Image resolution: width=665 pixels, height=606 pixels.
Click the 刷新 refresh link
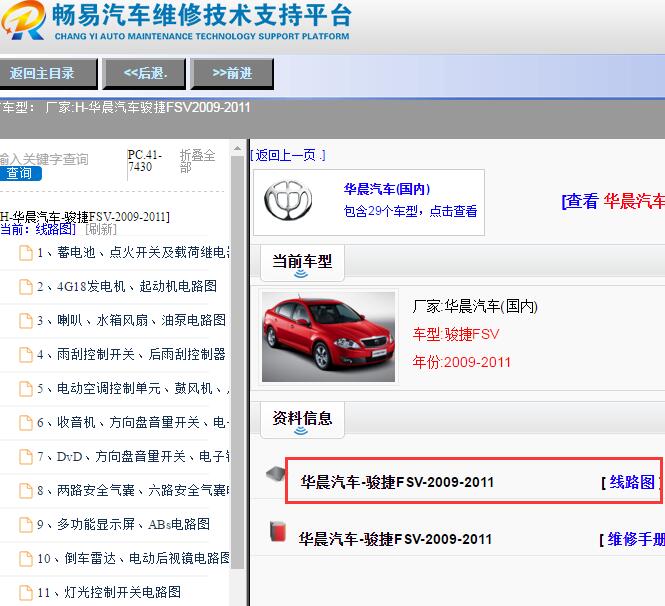click(x=101, y=229)
